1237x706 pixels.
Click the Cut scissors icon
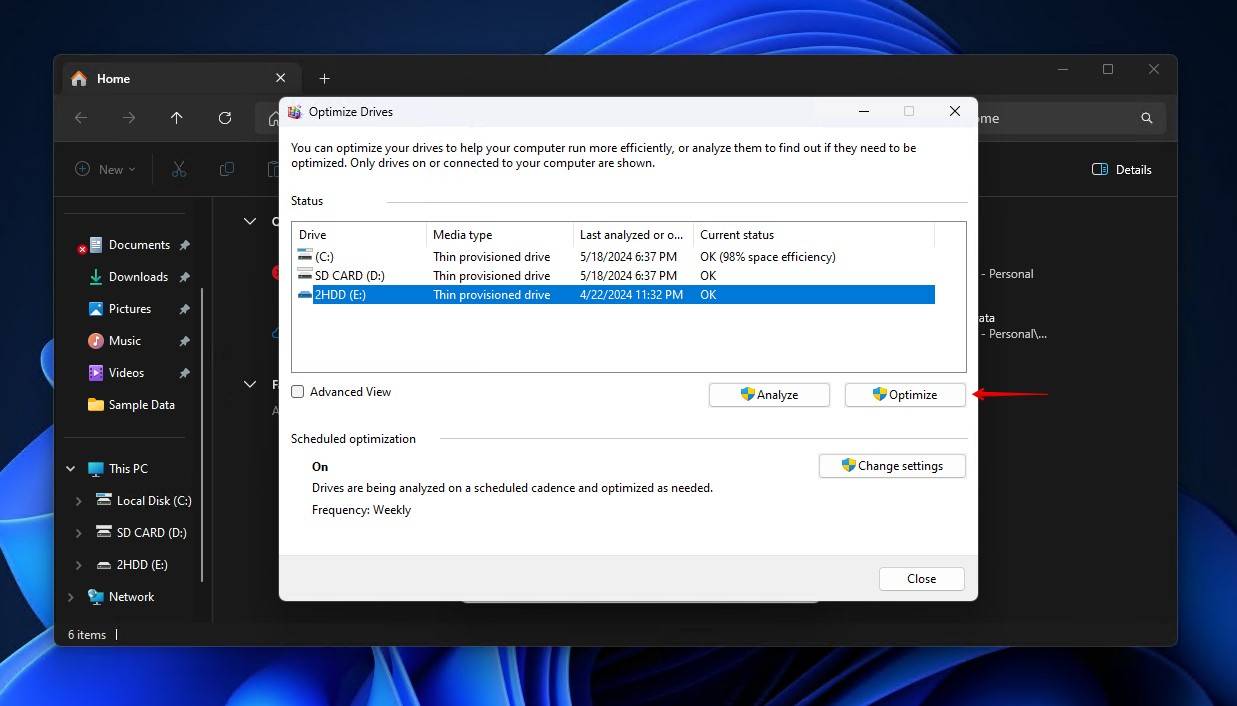click(179, 170)
